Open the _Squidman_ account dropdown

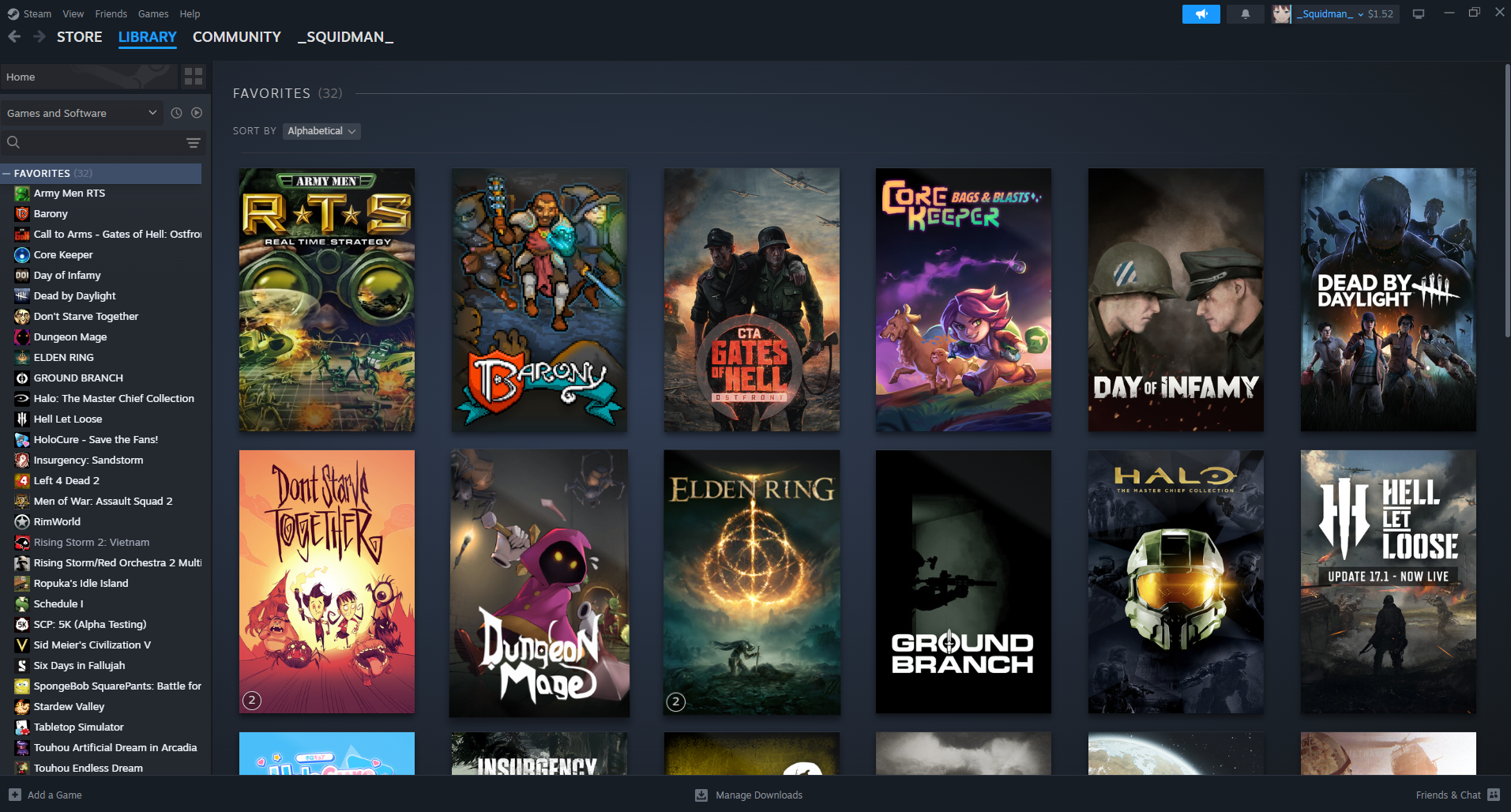[1329, 14]
